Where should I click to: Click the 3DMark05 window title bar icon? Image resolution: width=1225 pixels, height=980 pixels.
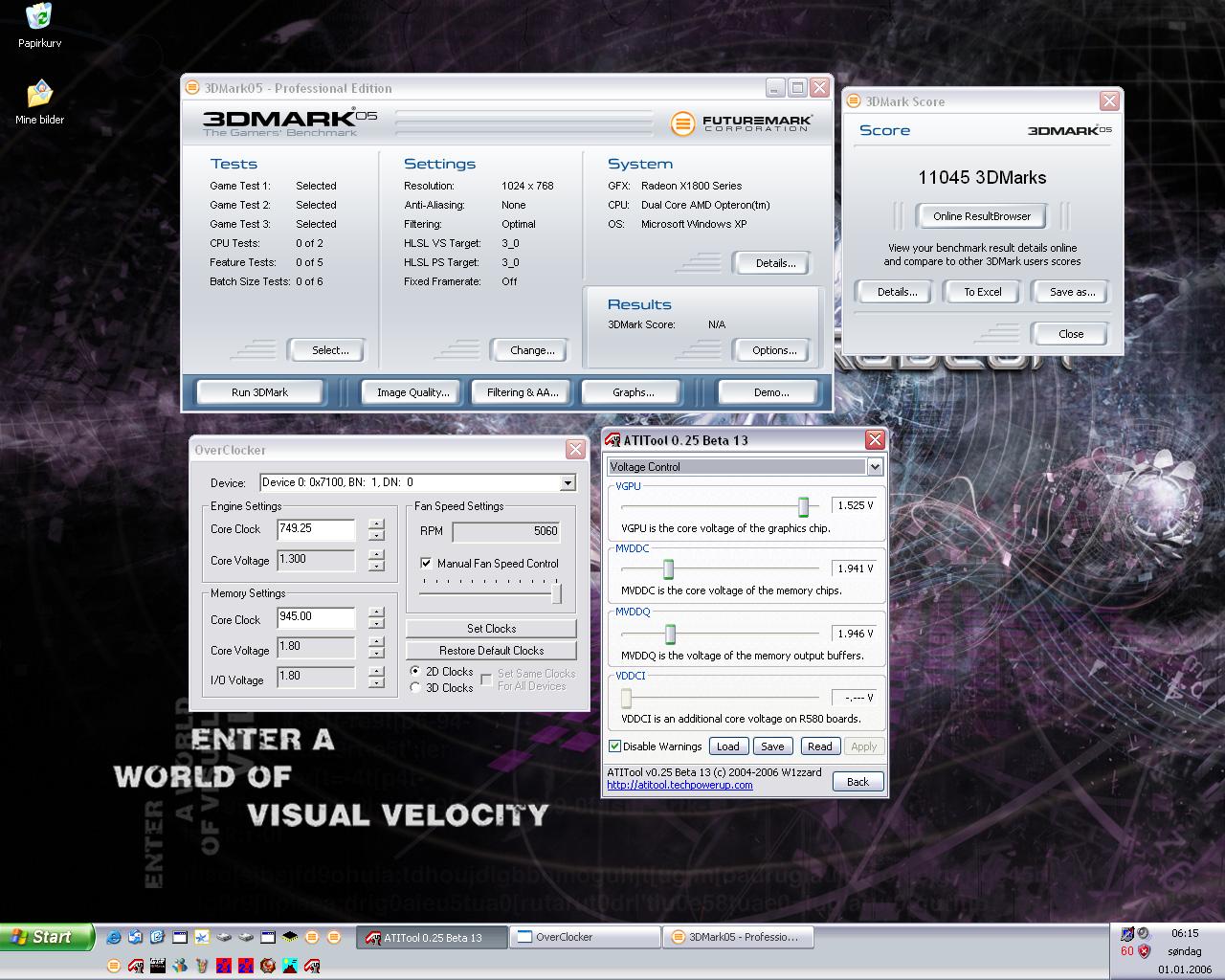click(x=191, y=88)
